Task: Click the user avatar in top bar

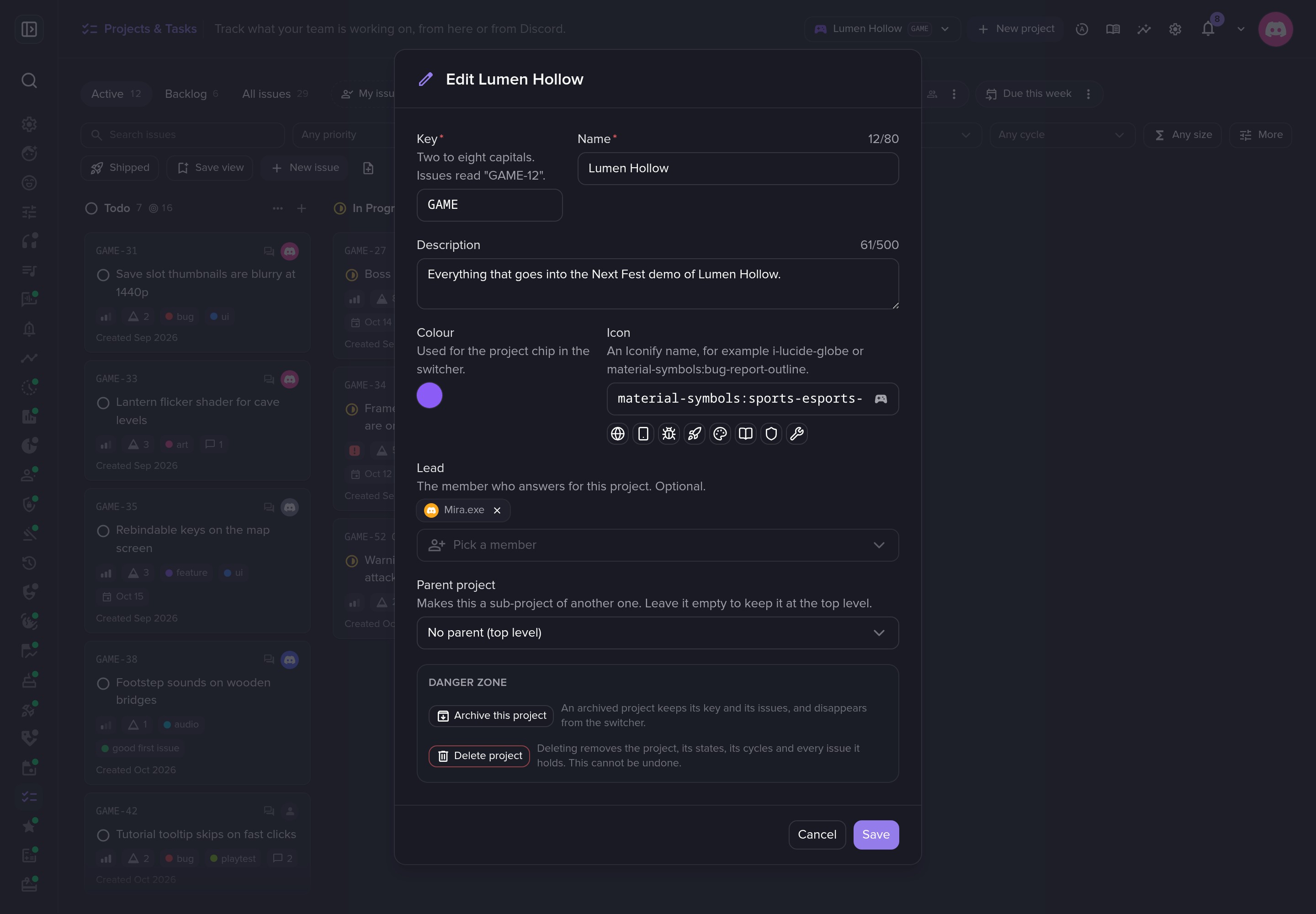Action: click(x=1275, y=29)
